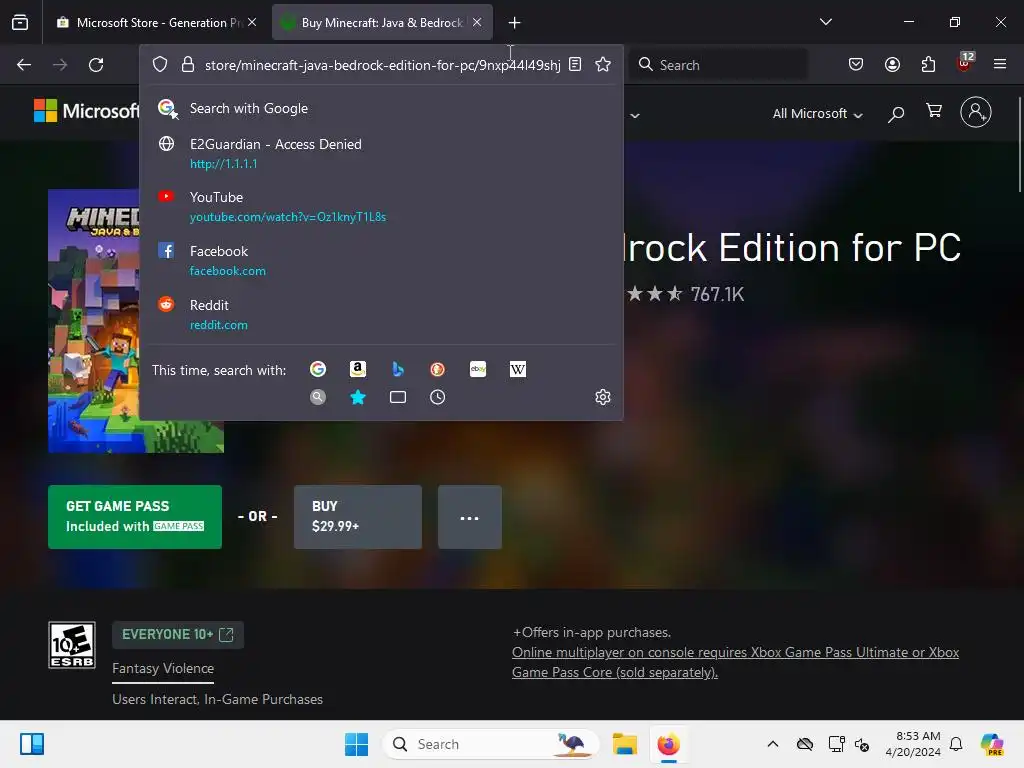Open the Extensions puzzle icon
This screenshot has height=768, width=1024.
pyautogui.click(x=928, y=64)
